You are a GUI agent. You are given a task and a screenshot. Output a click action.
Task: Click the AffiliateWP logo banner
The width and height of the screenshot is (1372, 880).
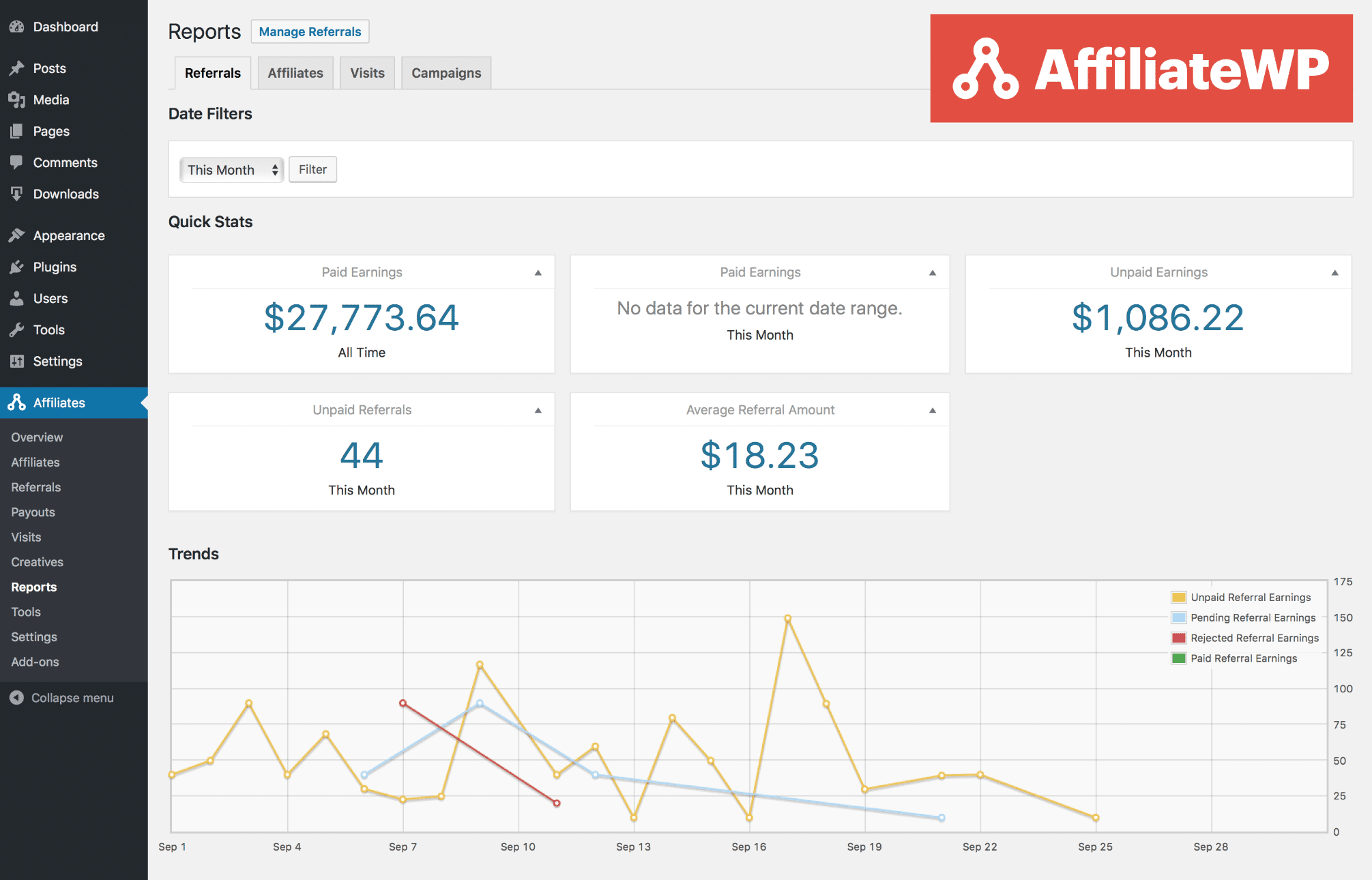pos(1141,68)
